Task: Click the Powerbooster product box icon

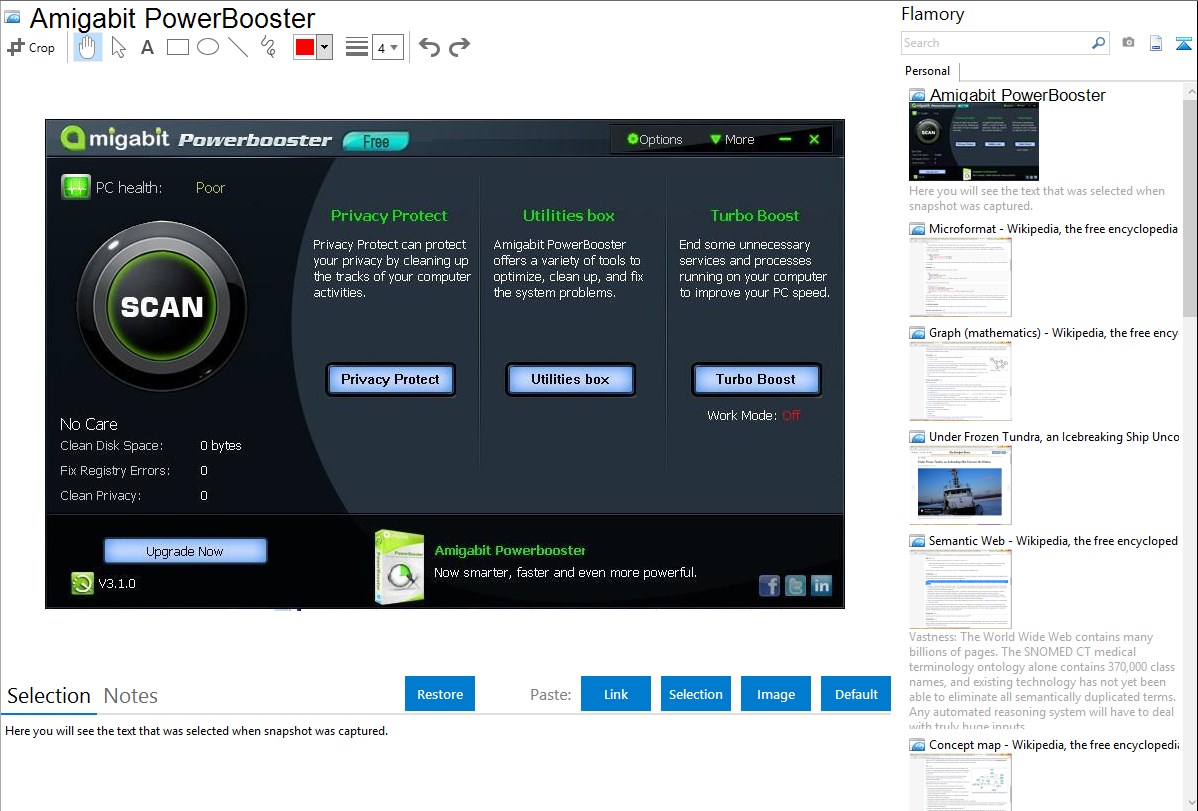Action: (x=400, y=567)
